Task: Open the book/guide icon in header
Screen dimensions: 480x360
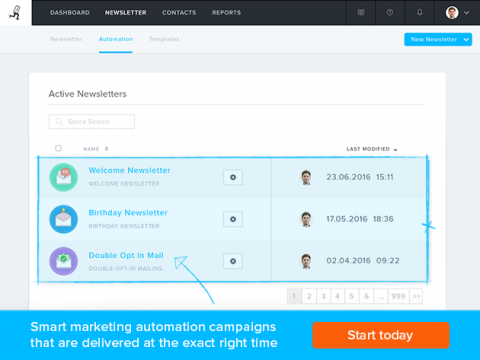Action: coord(361,12)
